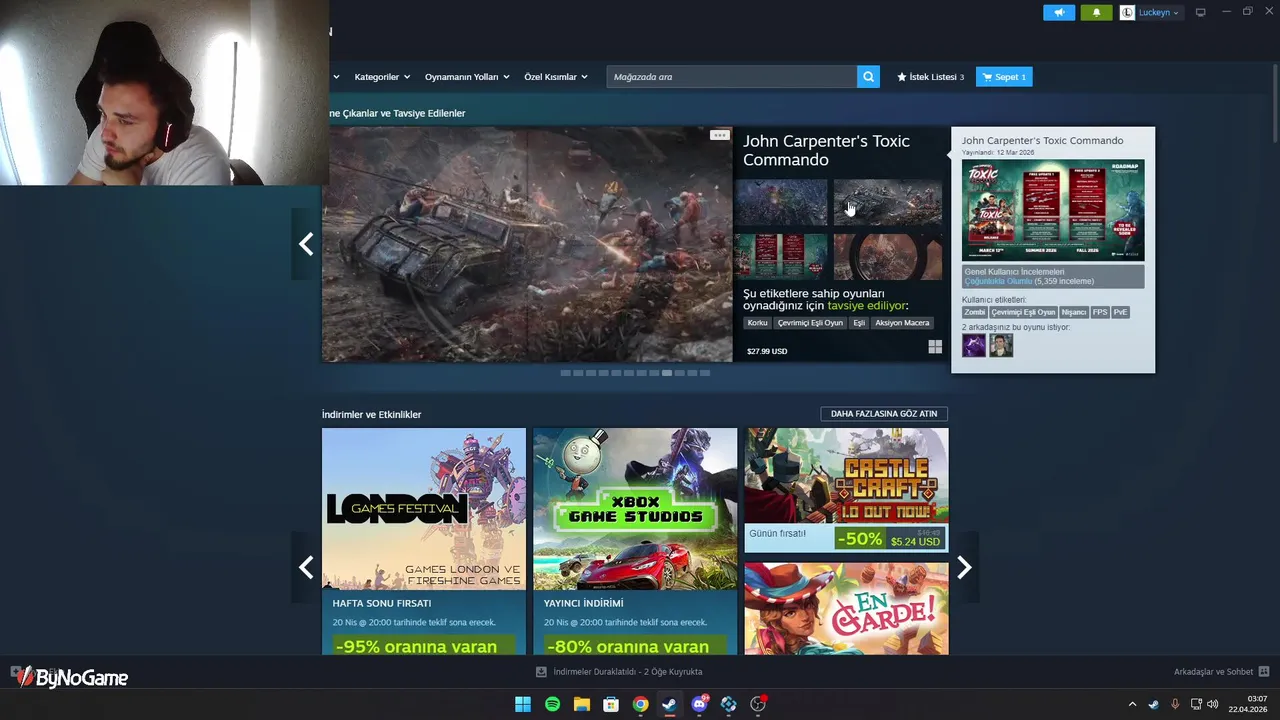Open the Castle Craft daily deal

click(846, 490)
